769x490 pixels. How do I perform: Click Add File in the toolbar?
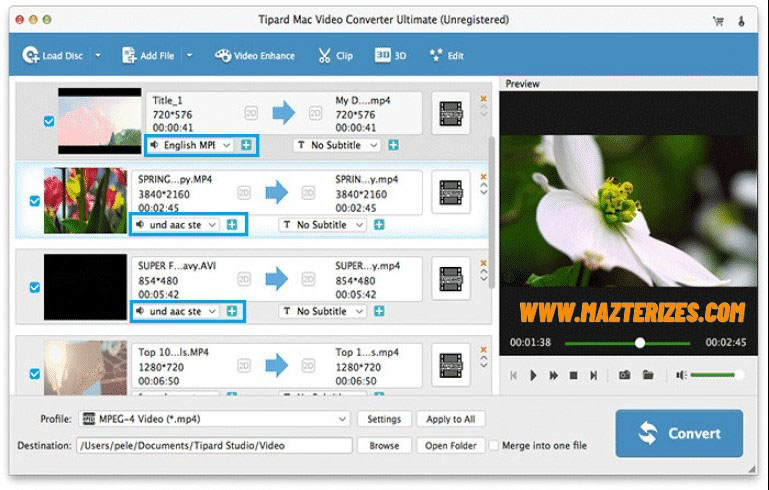pos(148,55)
